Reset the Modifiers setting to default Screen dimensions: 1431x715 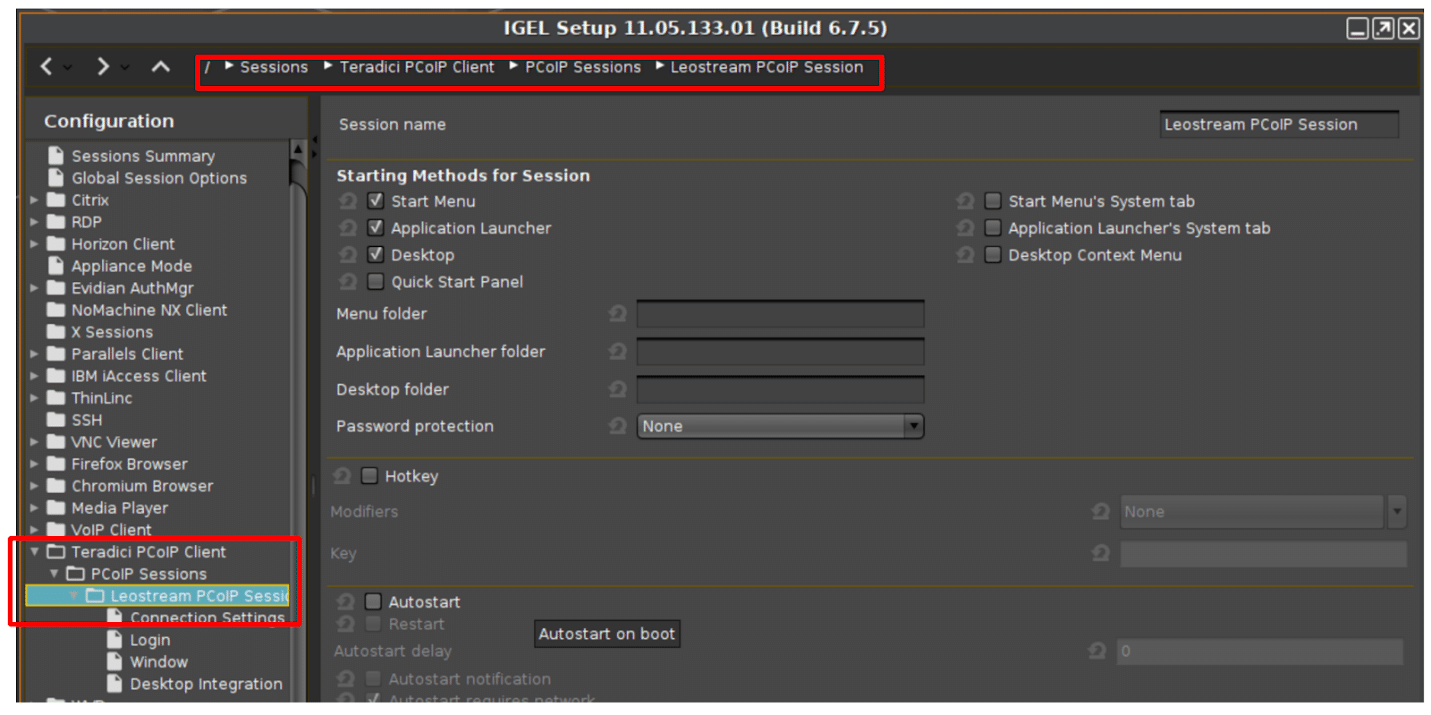pyautogui.click(x=1101, y=512)
